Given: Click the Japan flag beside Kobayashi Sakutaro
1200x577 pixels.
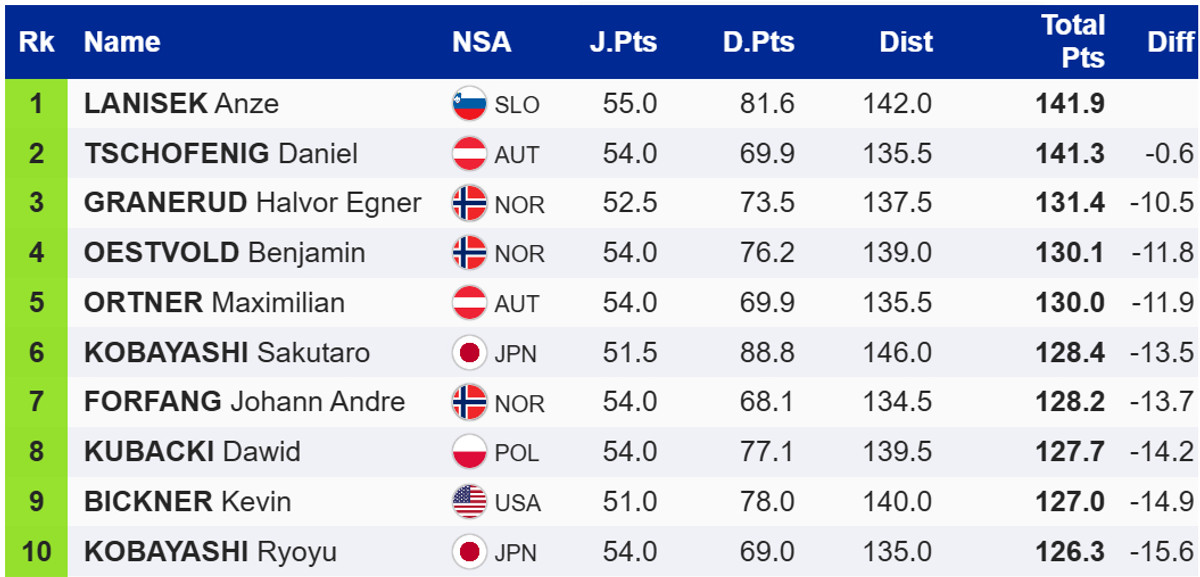Looking at the screenshot, I should point(469,352).
